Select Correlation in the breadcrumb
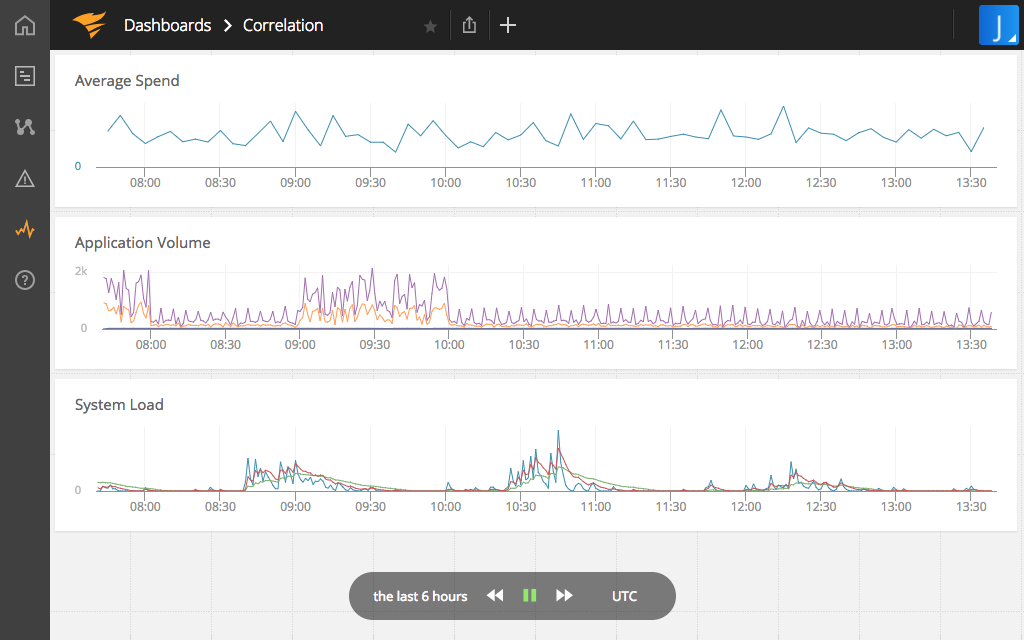This screenshot has width=1024, height=640. point(282,25)
